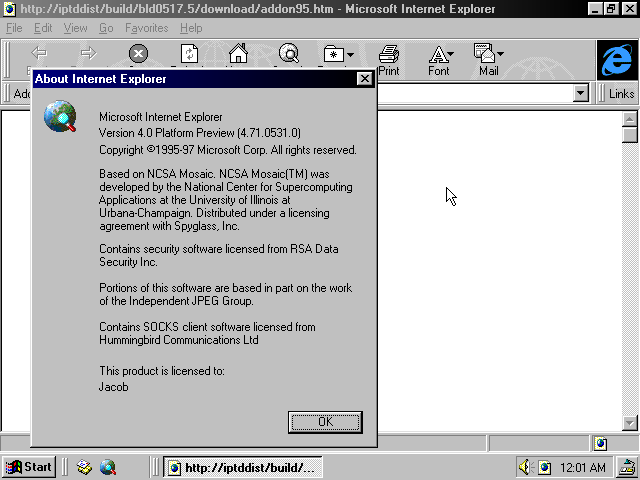640x480 pixels.
Task: Click the page icon in the title bar
Action: [9, 9]
